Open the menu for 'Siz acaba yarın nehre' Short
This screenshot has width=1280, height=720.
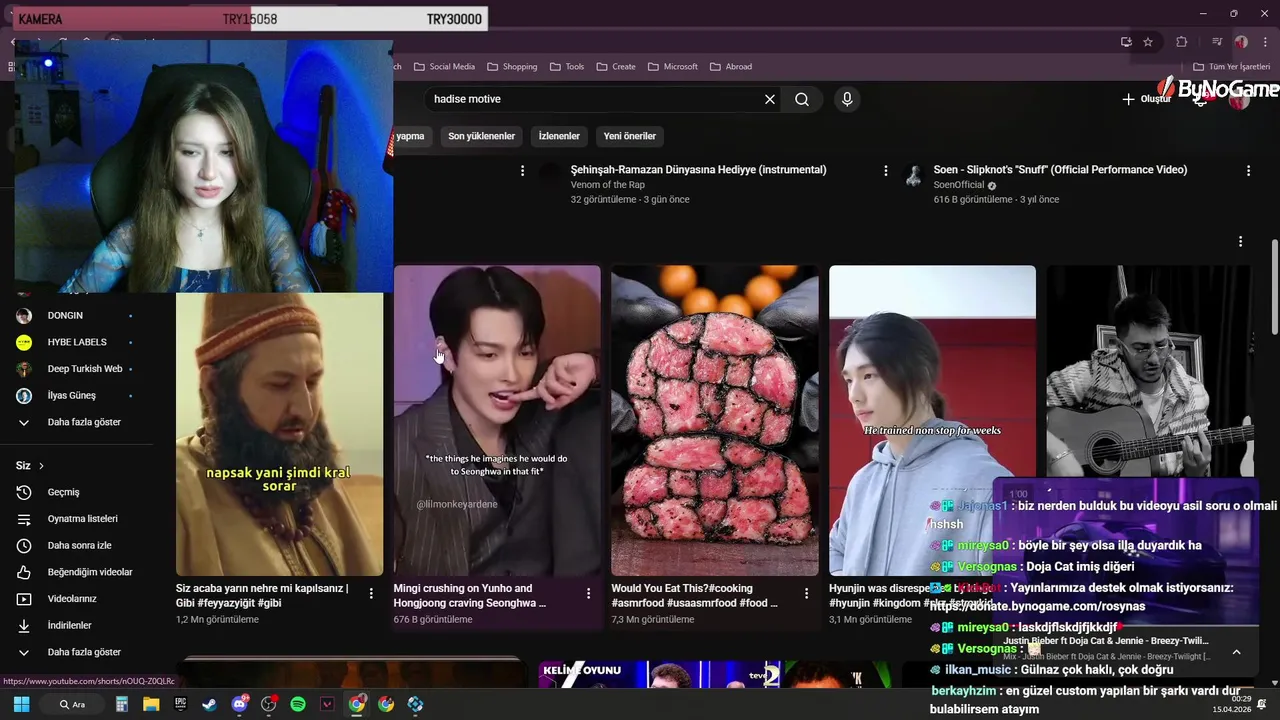pos(371,593)
